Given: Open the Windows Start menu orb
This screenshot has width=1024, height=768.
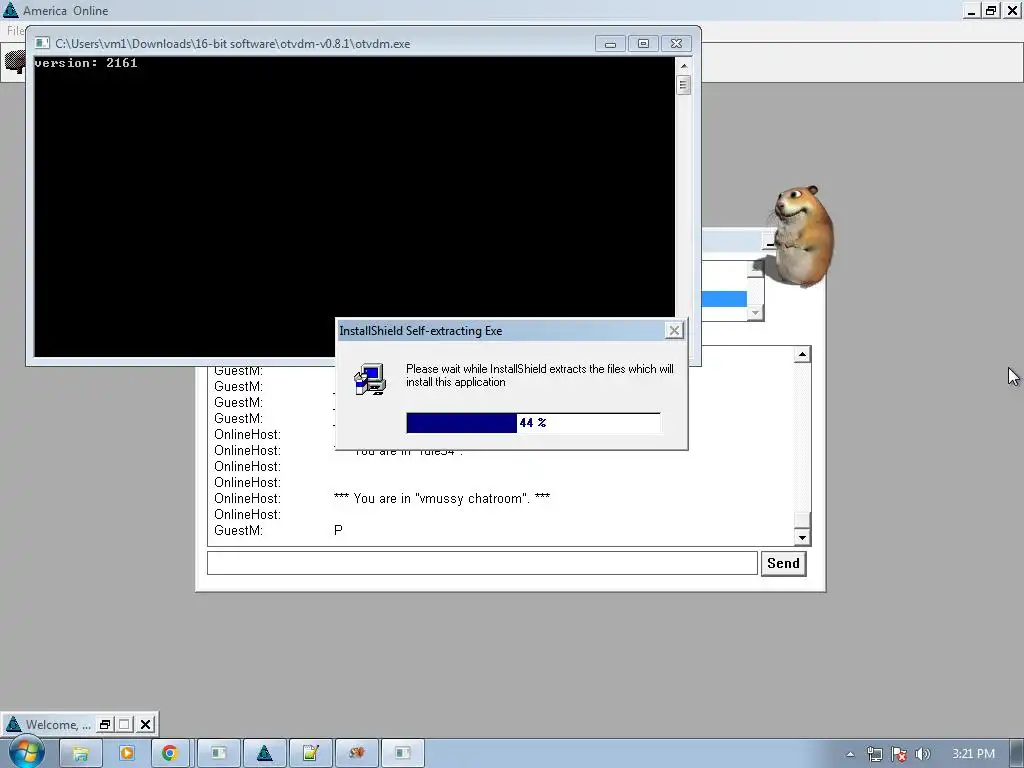Looking at the screenshot, I should 26,752.
